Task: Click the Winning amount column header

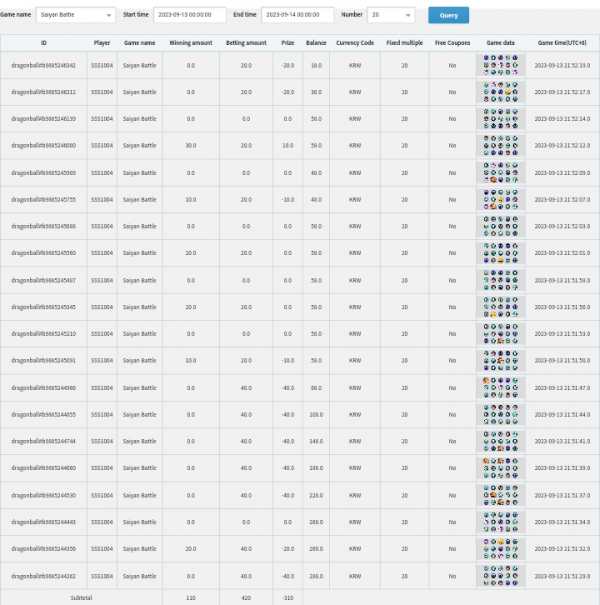Action: tap(191, 43)
